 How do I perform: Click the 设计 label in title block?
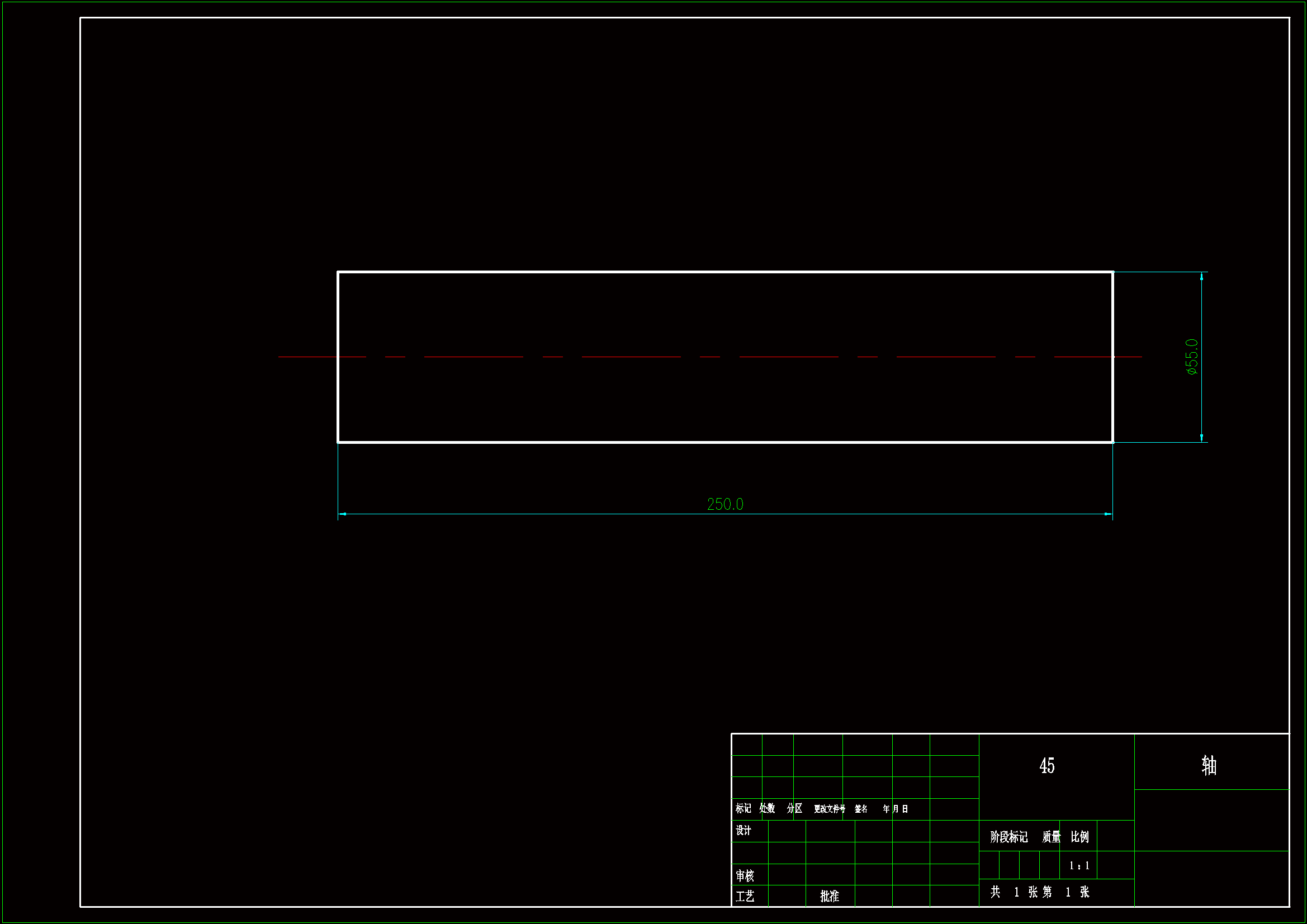click(x=744, y=831)
